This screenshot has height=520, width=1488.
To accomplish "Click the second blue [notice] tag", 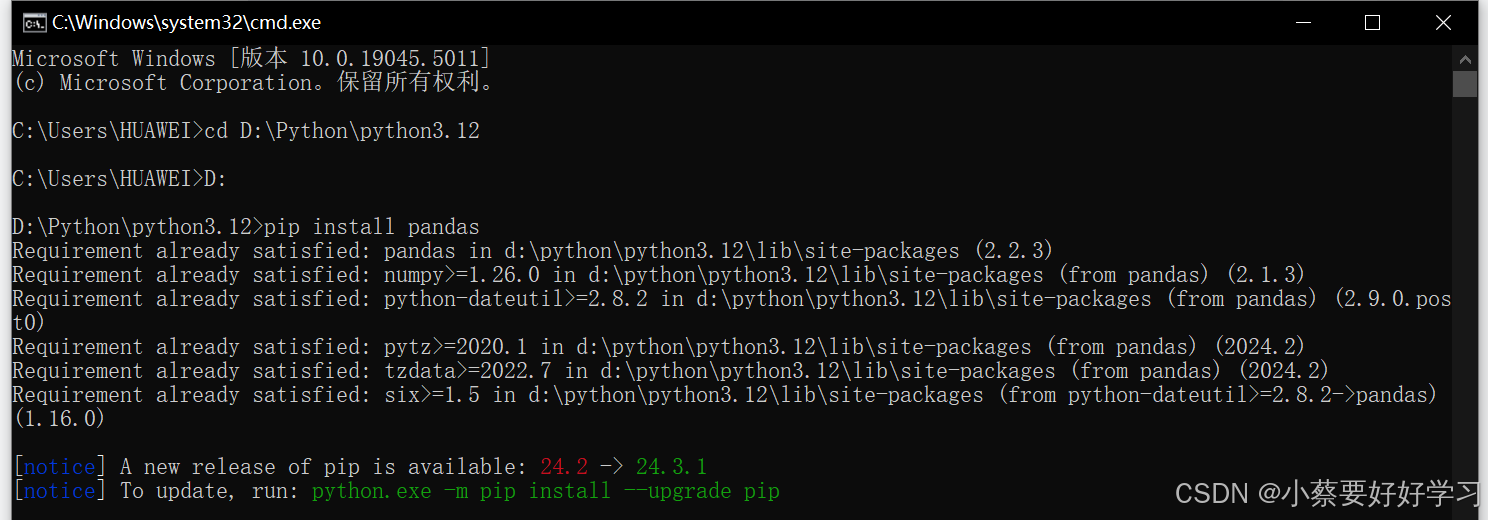I will (60, 491).
